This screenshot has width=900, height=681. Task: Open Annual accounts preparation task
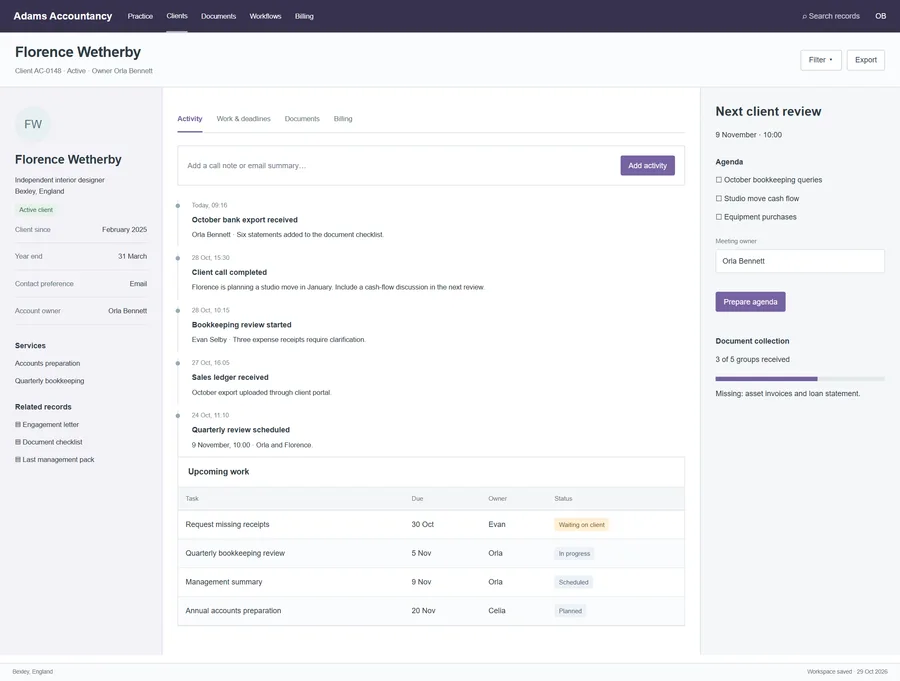(233, 610)
